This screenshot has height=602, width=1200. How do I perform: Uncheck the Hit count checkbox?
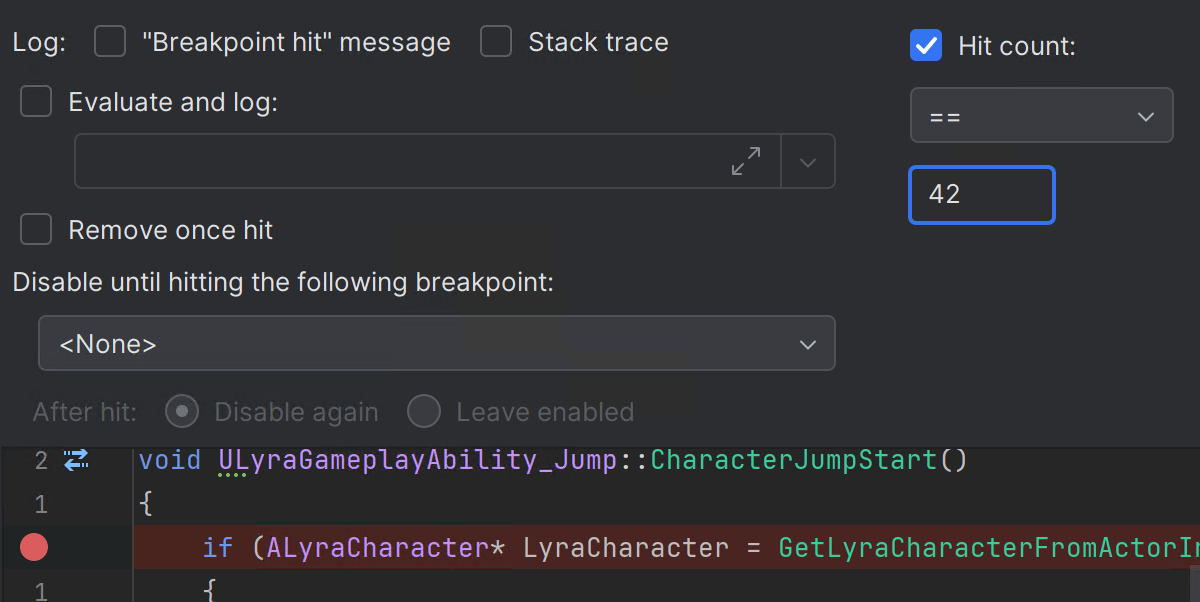coord(926,45)
